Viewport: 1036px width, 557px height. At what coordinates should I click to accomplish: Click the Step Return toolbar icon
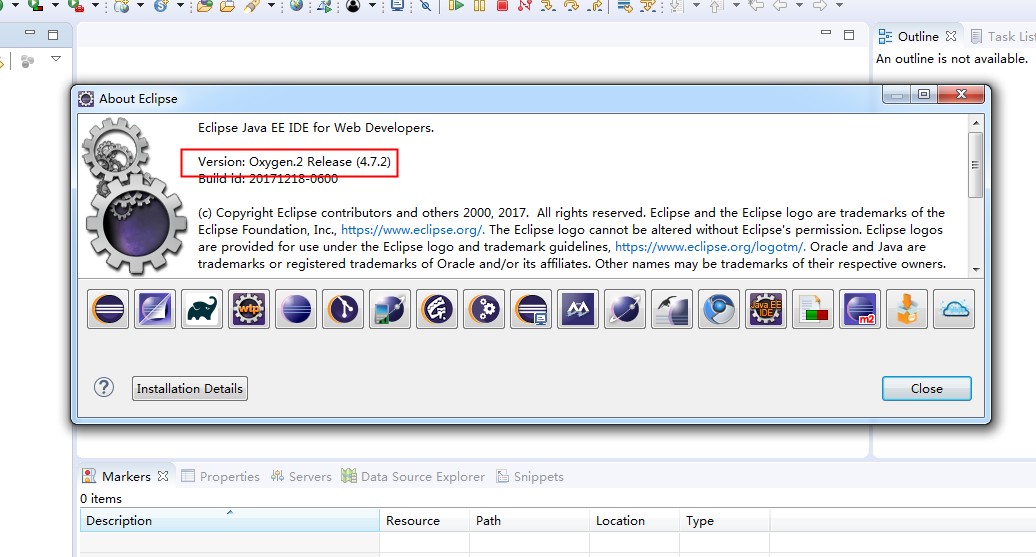pos(595,5)
